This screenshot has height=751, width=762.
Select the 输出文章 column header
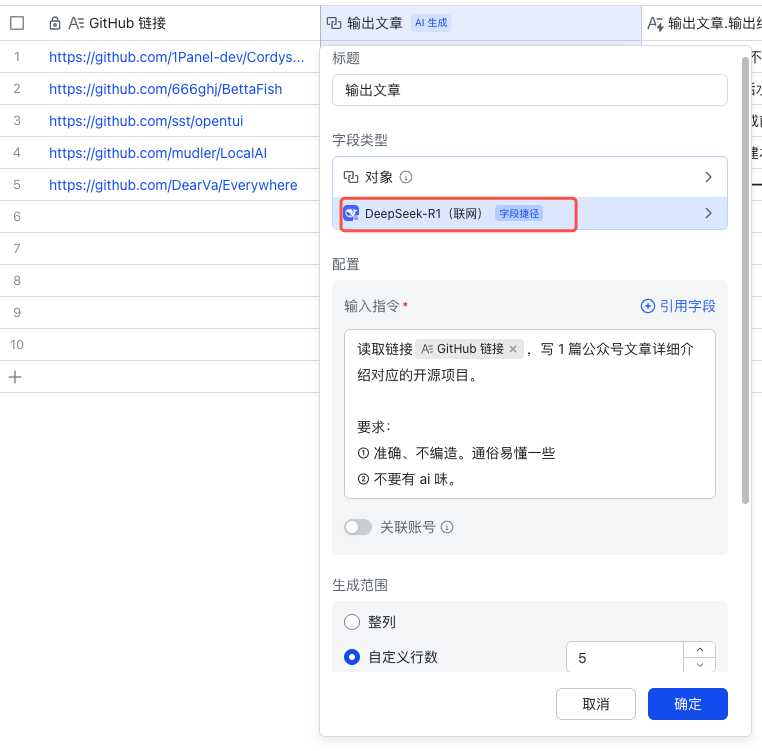(481, 23)
